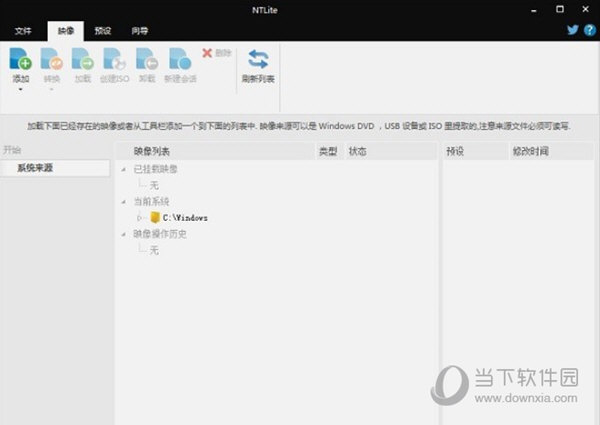The height and width of the screenshot is (425, 600).
Task: Open the help question mark icon
Action: pyautogui.click(x=590, y=30)
